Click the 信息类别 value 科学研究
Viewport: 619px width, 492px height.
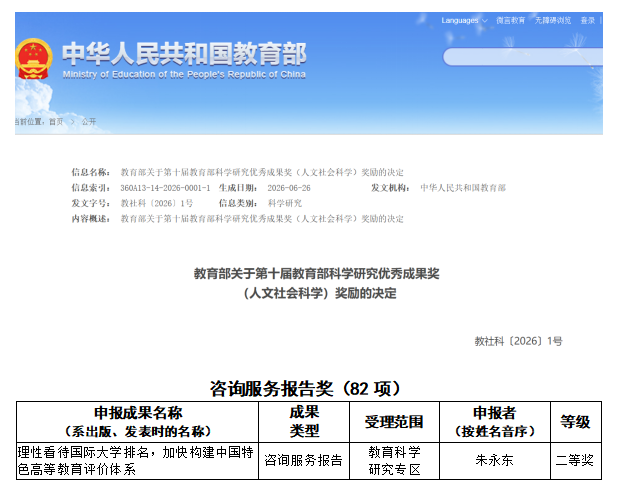pyautogui.click(x=285, y=203)
